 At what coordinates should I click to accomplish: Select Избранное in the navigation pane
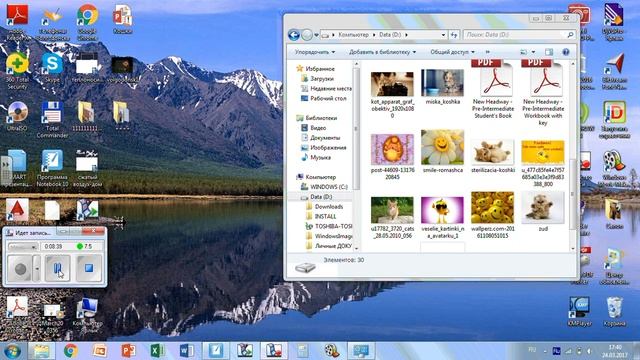pos(315,69)
